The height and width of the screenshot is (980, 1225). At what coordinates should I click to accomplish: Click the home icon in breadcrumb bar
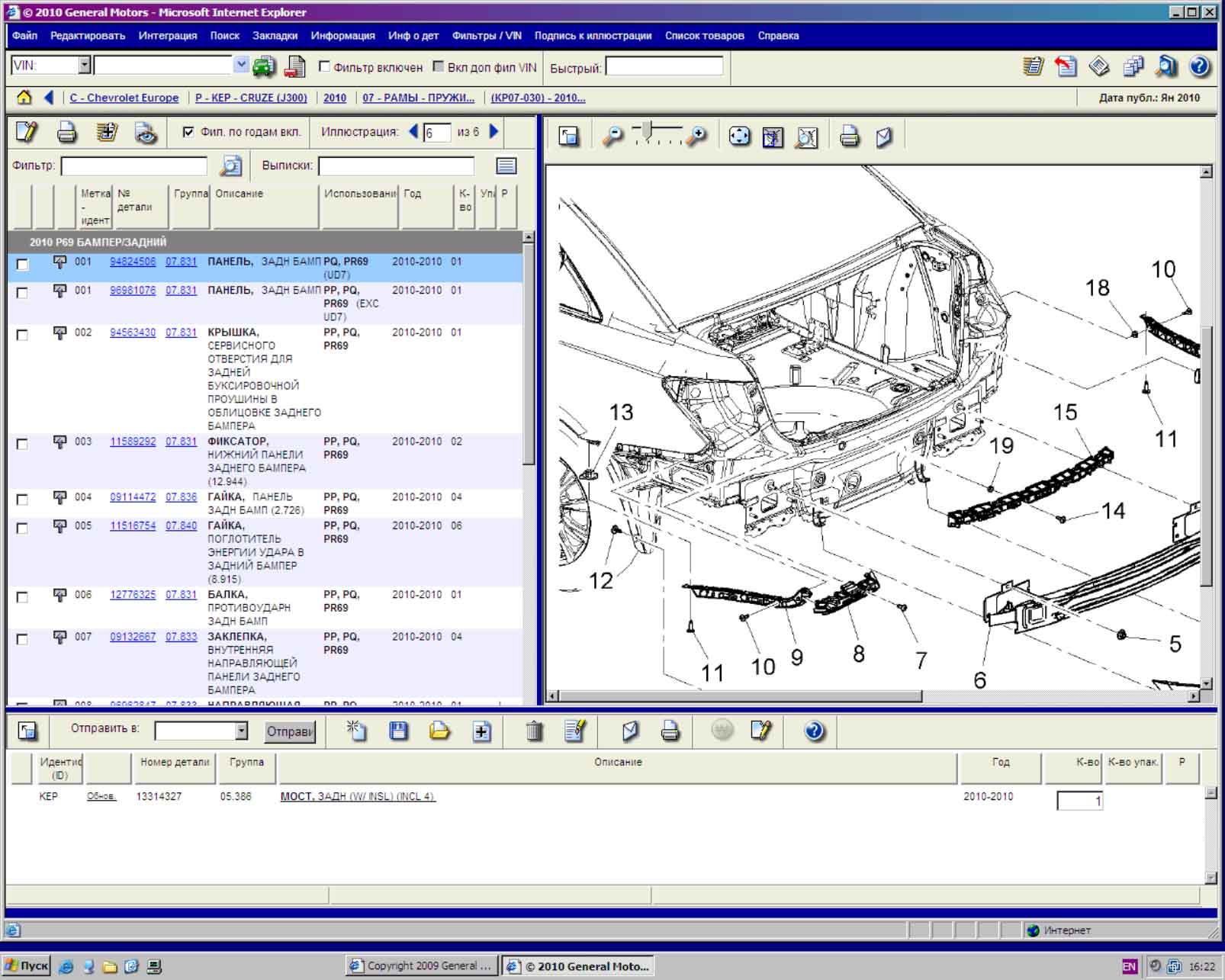pos(24,98)
